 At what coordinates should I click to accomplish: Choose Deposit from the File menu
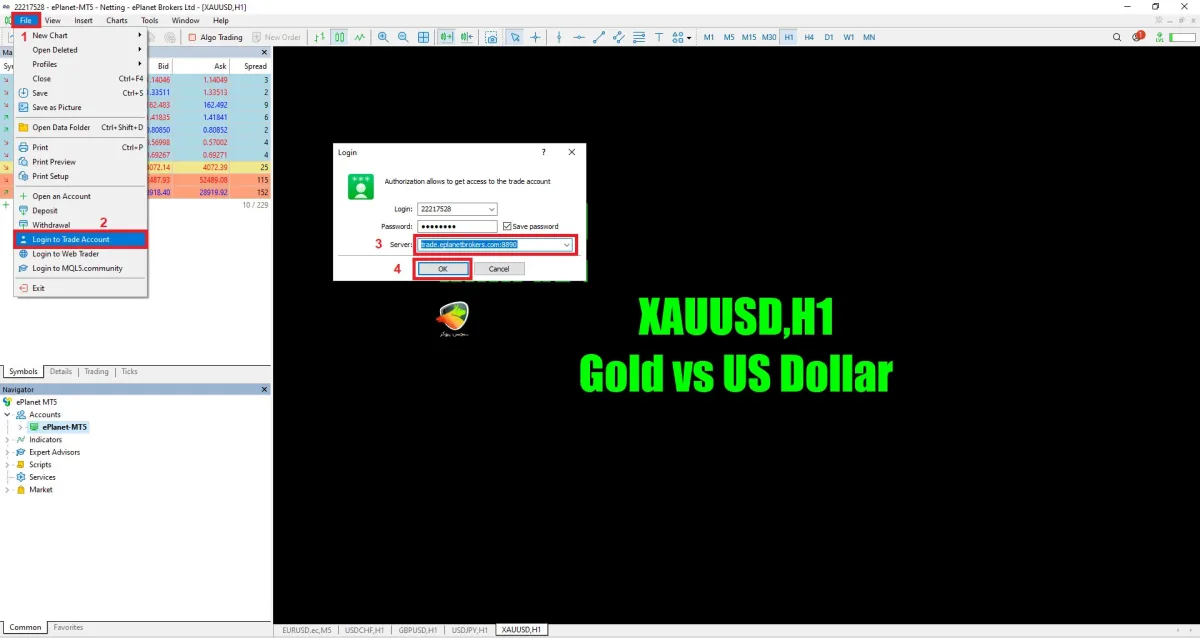[x=81, y=211]
